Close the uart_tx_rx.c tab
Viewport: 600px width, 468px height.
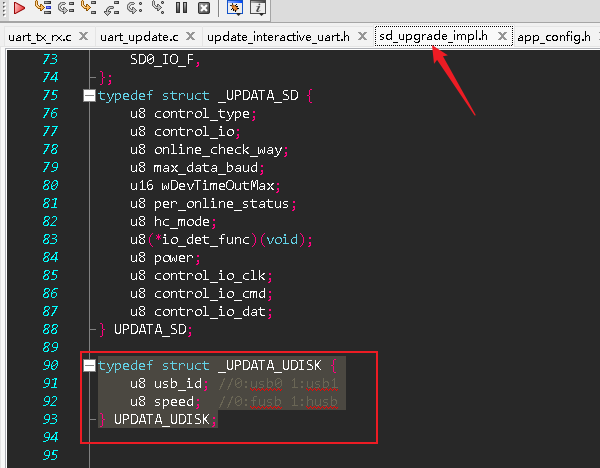point(83,36)
